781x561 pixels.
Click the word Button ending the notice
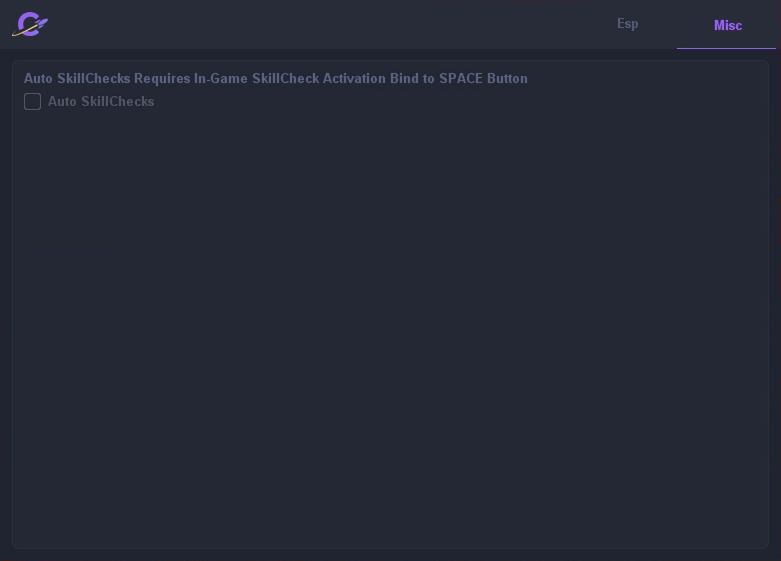point(507,79)
